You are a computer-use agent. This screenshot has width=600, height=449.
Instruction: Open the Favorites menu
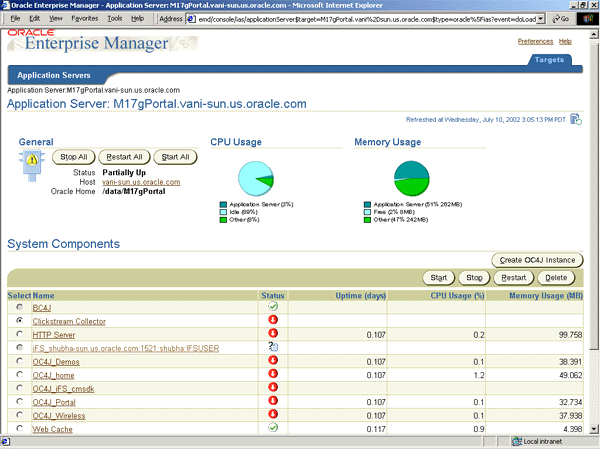pos(85,18)
